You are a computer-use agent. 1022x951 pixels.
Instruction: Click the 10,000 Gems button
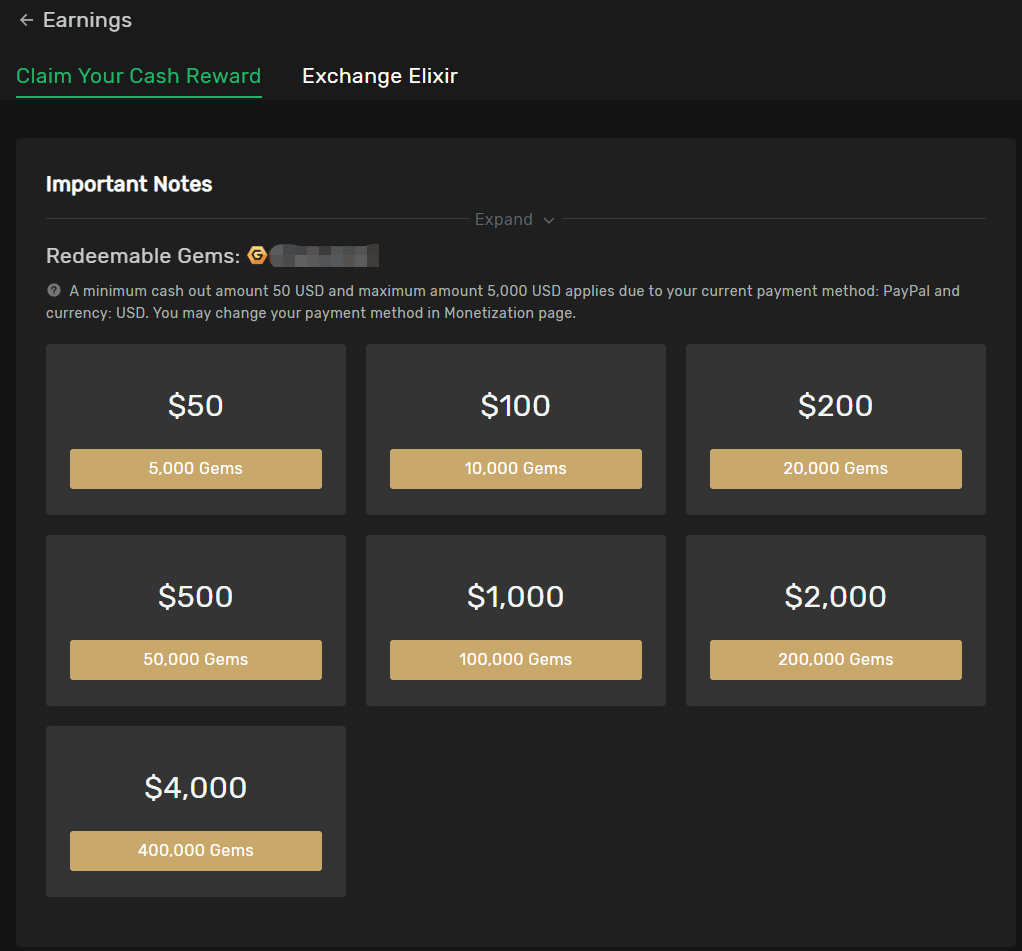point(516,469)
